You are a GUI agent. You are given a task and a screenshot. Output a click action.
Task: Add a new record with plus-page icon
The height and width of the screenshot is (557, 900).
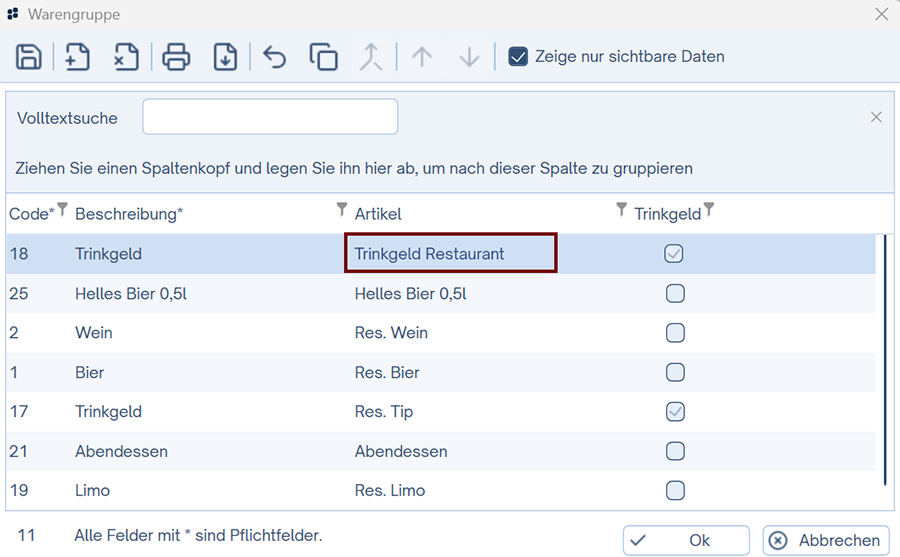78,57
